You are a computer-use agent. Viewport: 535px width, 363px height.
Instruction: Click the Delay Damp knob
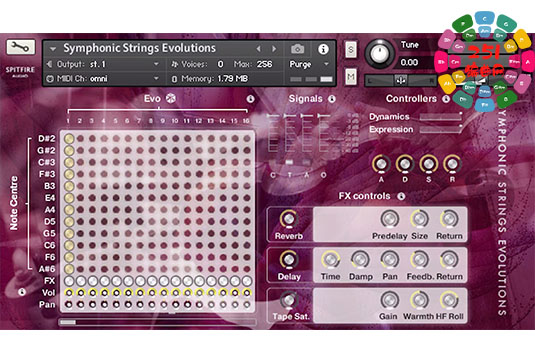click(x=360, y=260)
